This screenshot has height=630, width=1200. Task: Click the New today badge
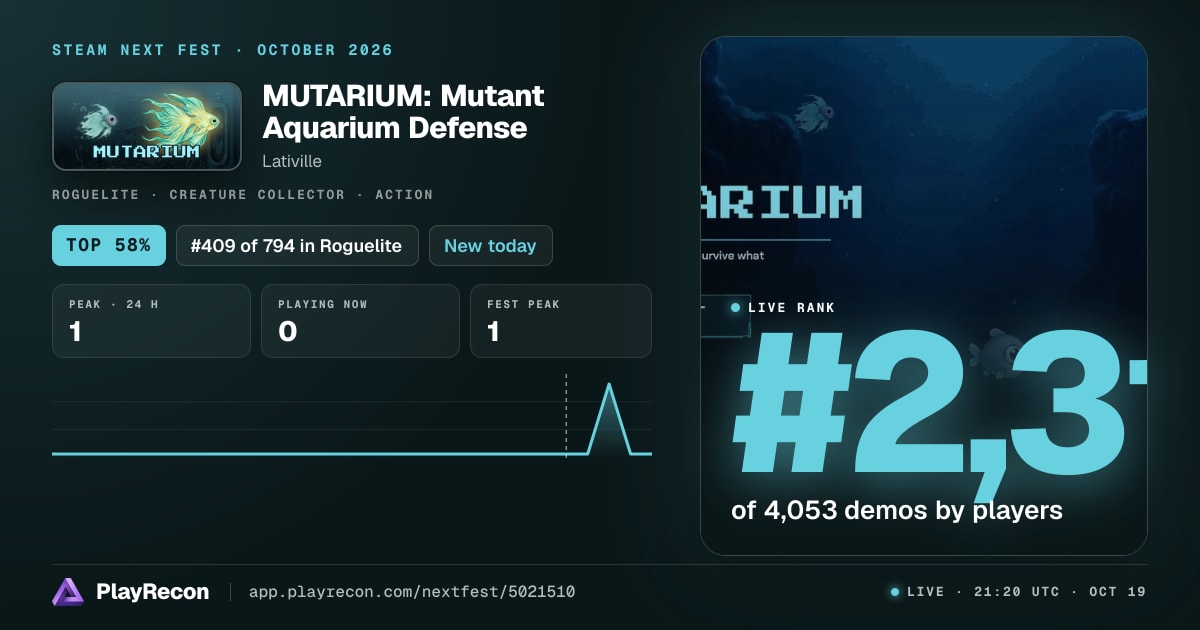click(490, 245)
